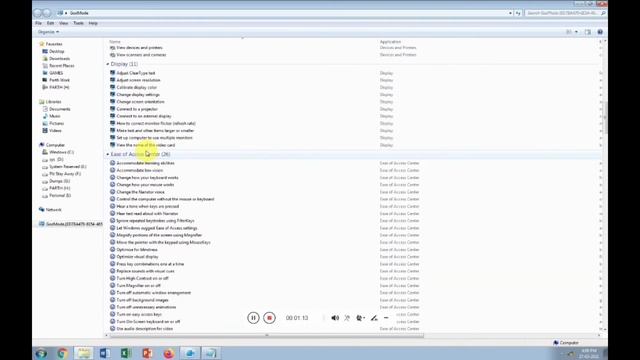
Task: Select Music library
Action: point(55,116)
